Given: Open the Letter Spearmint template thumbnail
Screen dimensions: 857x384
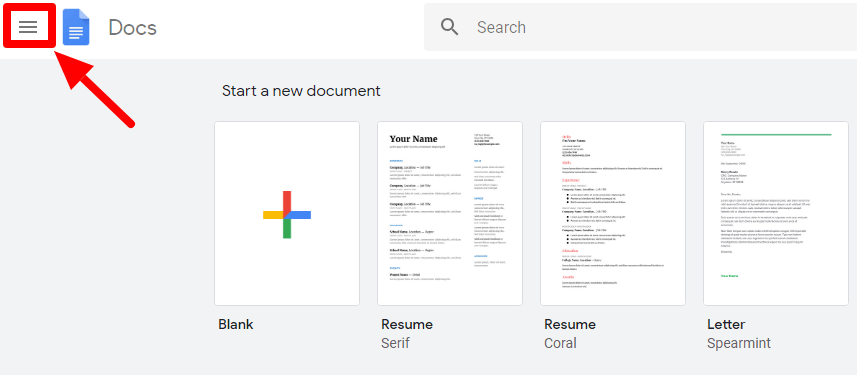Looking at the screenshot, I should 776,214.
